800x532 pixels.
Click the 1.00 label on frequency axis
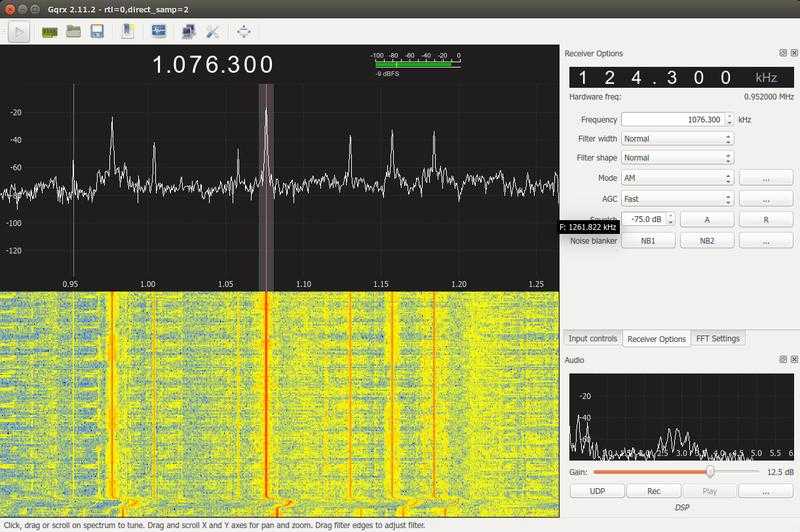click(x=147, y=284)
